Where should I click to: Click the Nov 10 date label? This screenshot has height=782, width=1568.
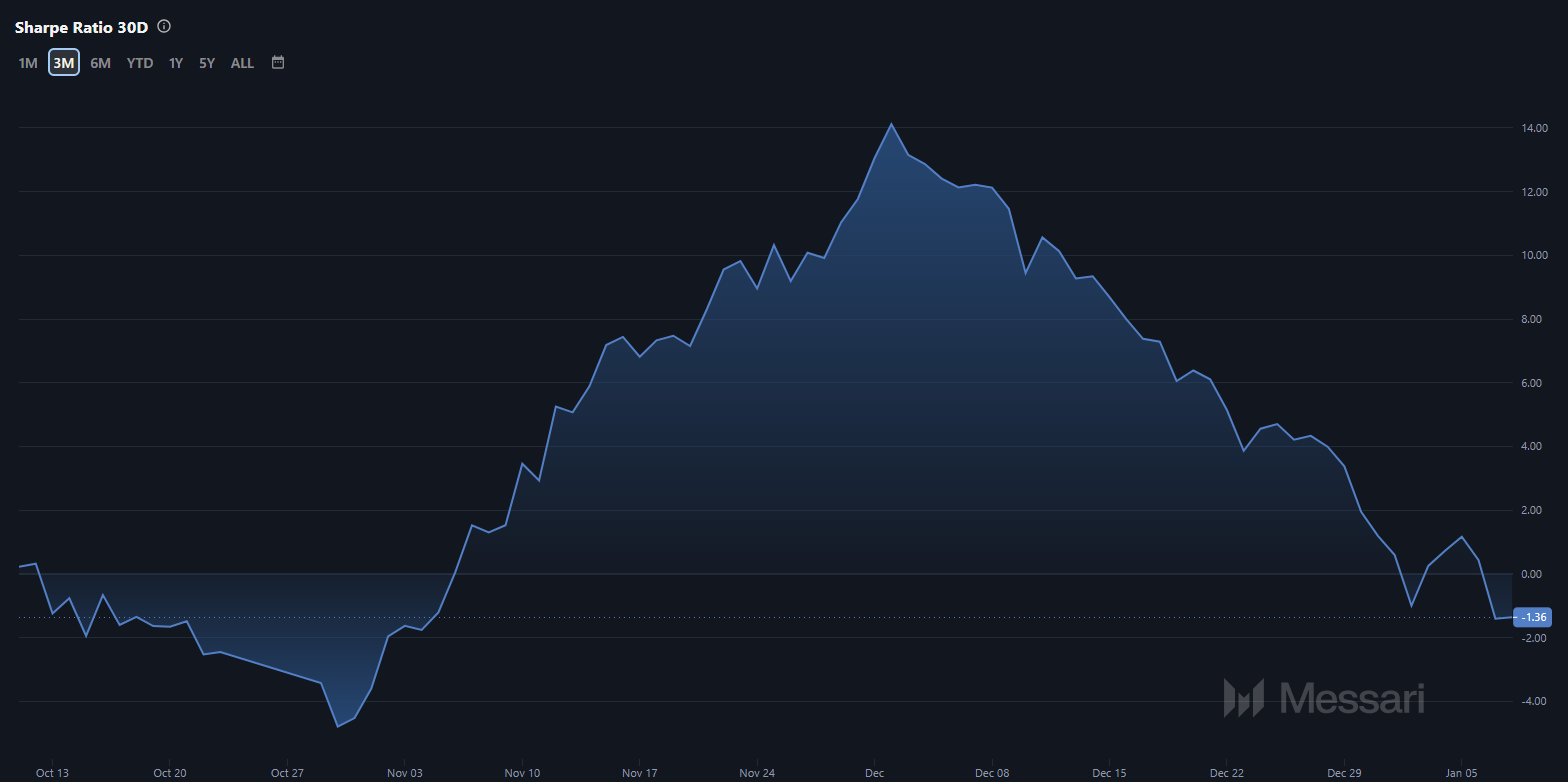pos(522,773)
